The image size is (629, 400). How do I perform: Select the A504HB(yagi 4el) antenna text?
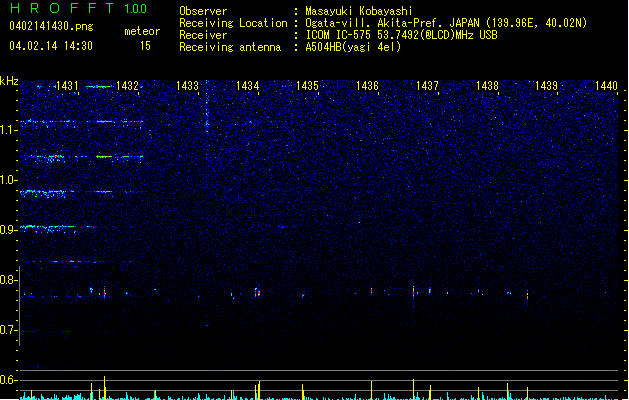coord(353,47)
